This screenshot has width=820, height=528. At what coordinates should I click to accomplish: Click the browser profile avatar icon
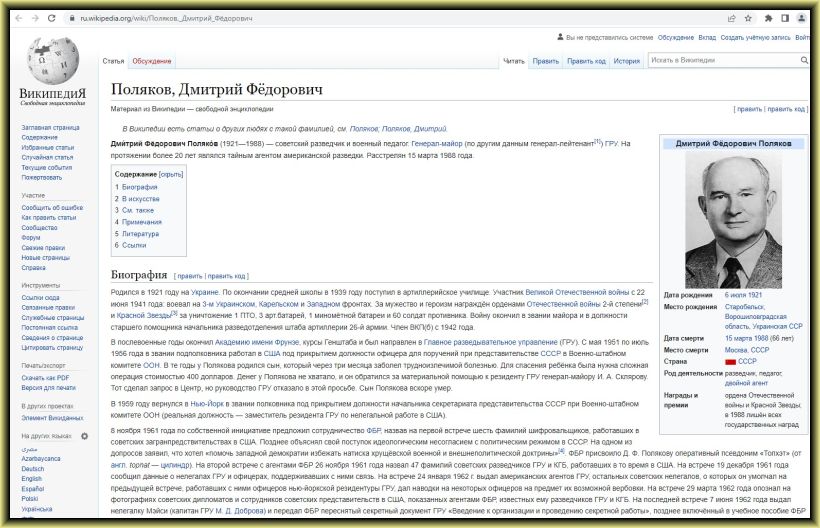tap(801, 18)
